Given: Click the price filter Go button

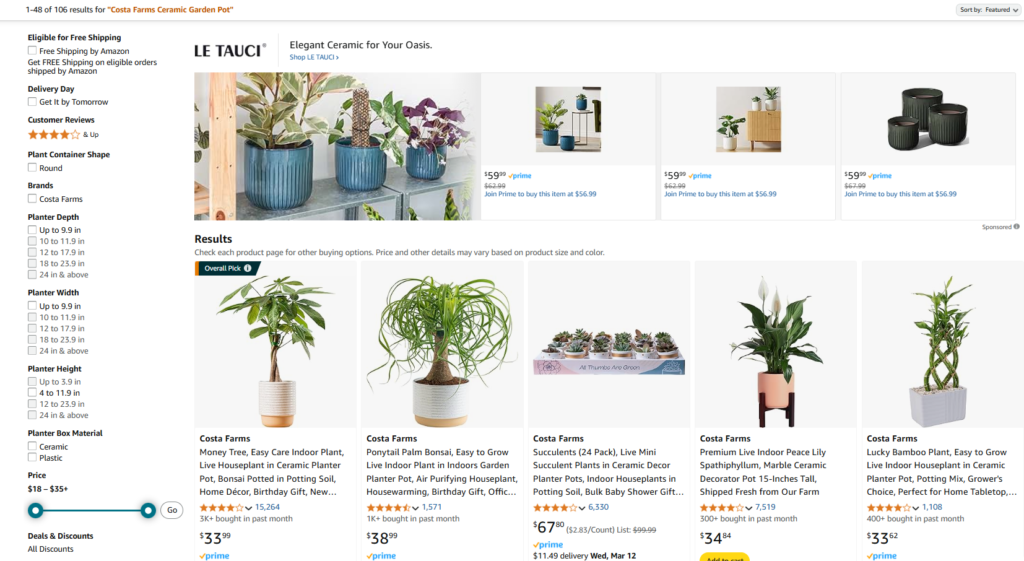Looking at the screenshot, I should point(172,510).
